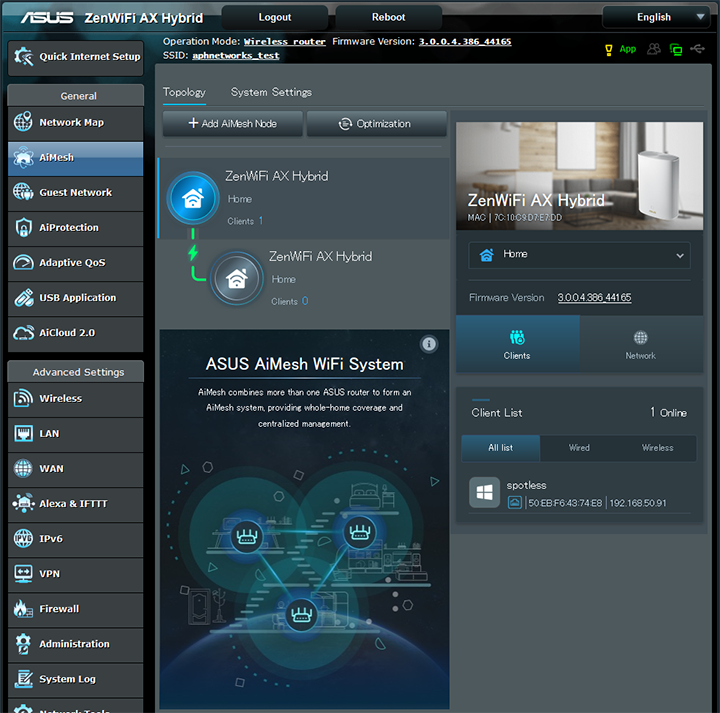Filter client list by Wired
This screenshot has height=713, width=720.
pos(579,448)
